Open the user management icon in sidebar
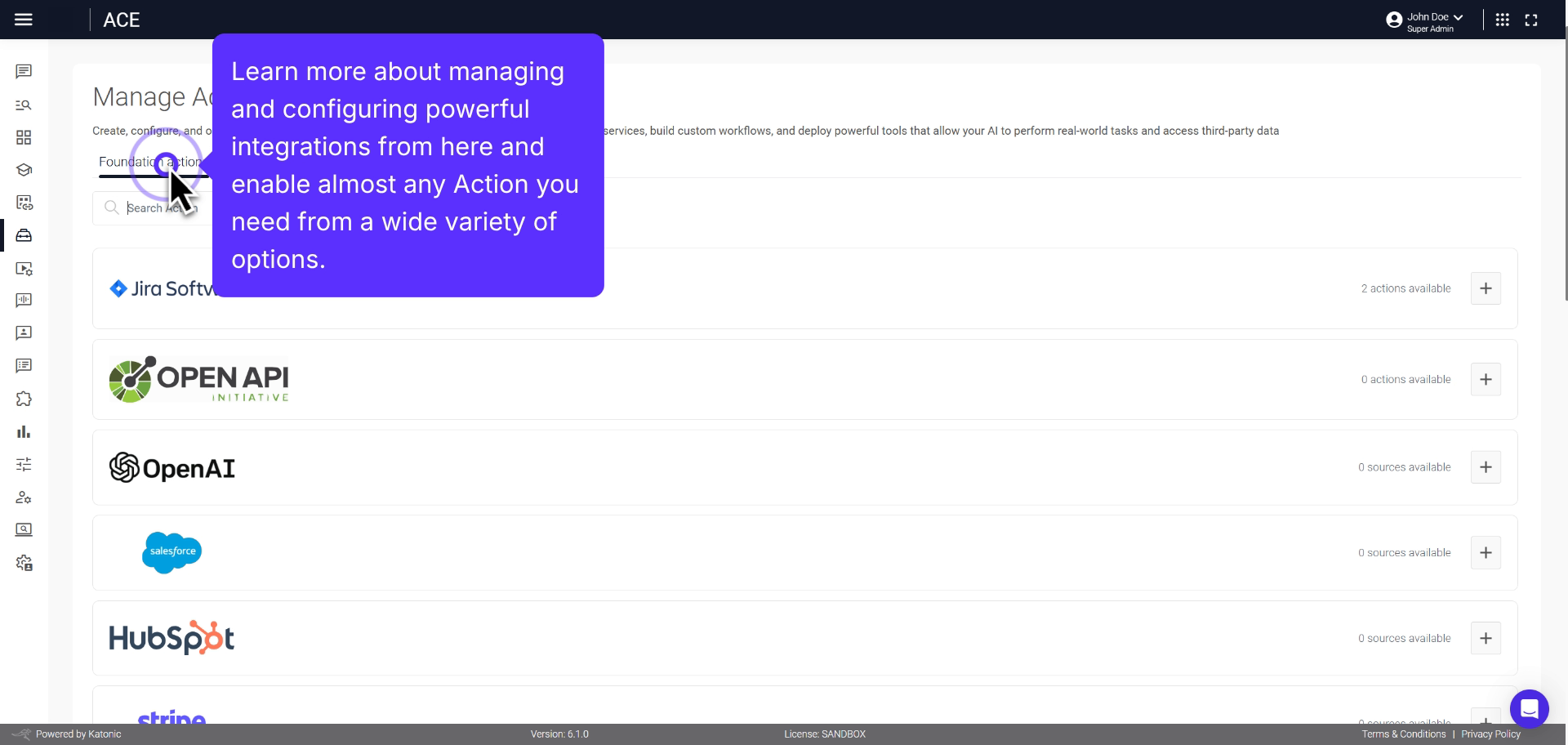 click(x=24, y=497)
